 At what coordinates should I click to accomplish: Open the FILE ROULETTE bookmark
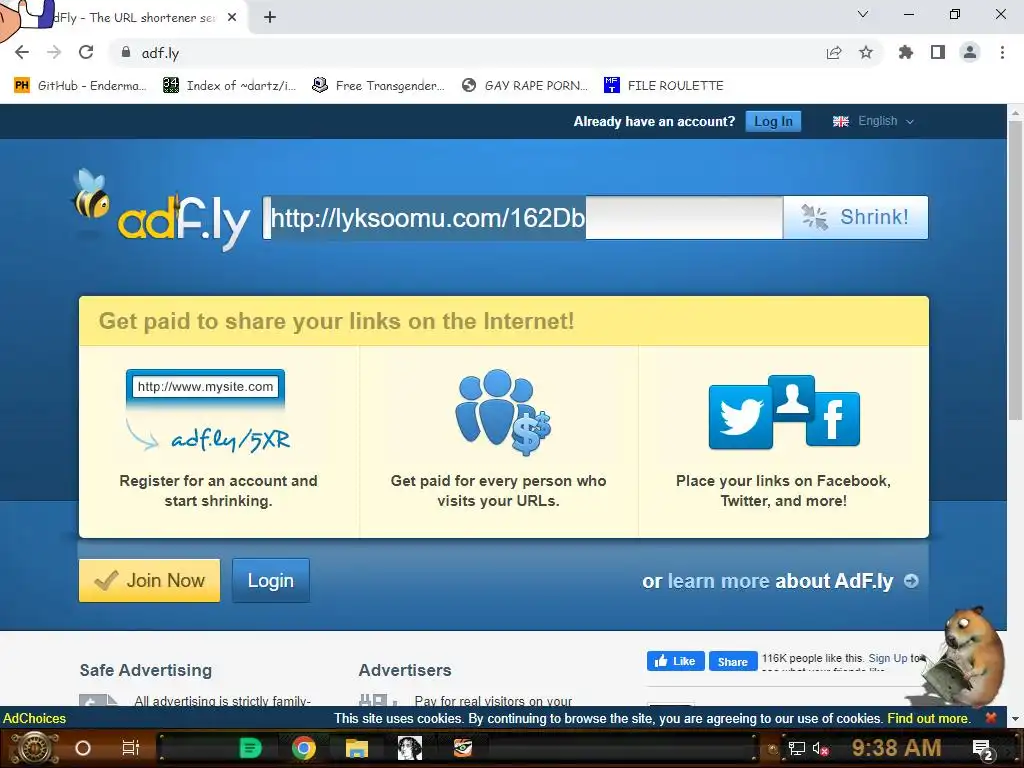[664, 86]
